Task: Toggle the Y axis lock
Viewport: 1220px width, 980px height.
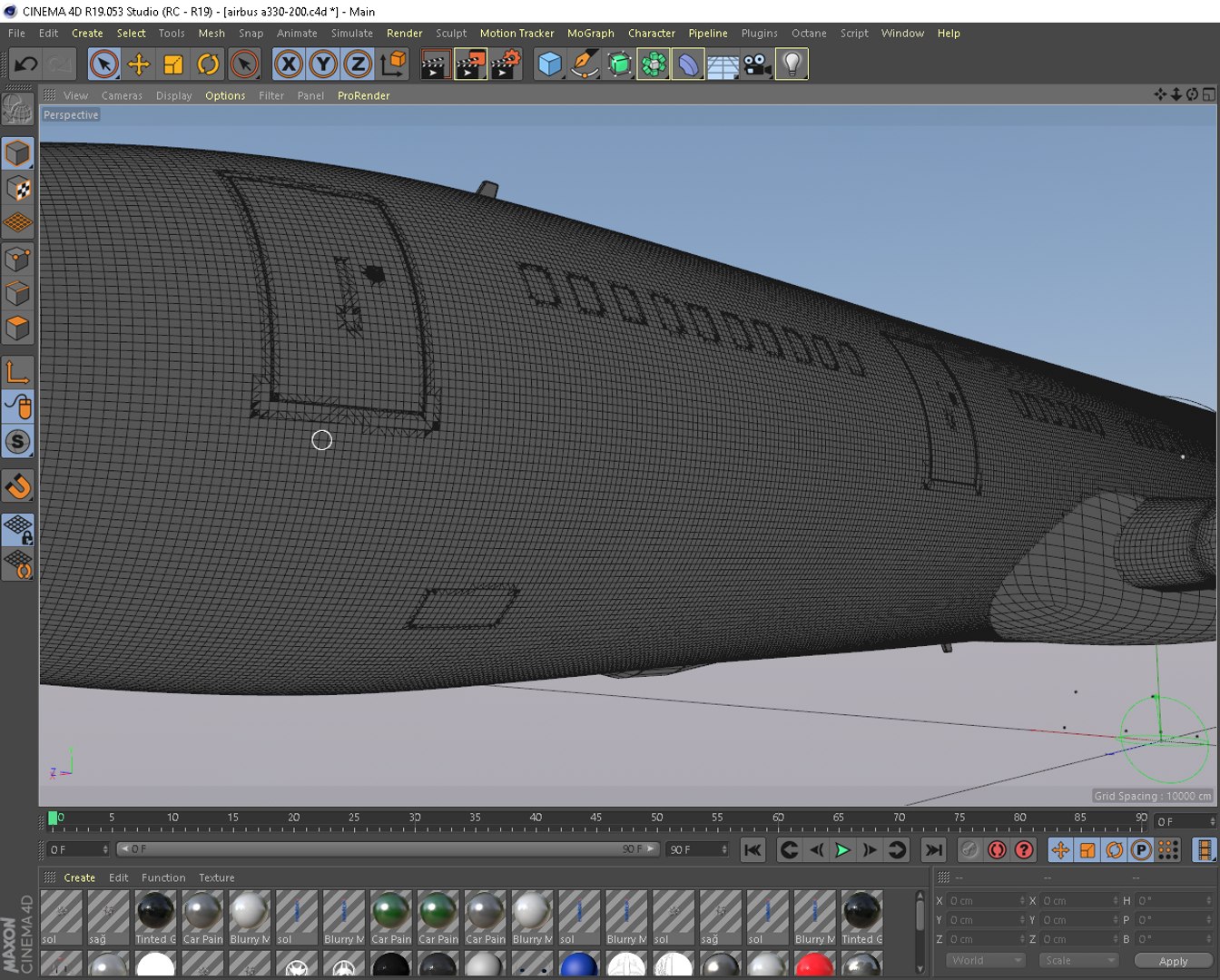Action: click(323, 64)
